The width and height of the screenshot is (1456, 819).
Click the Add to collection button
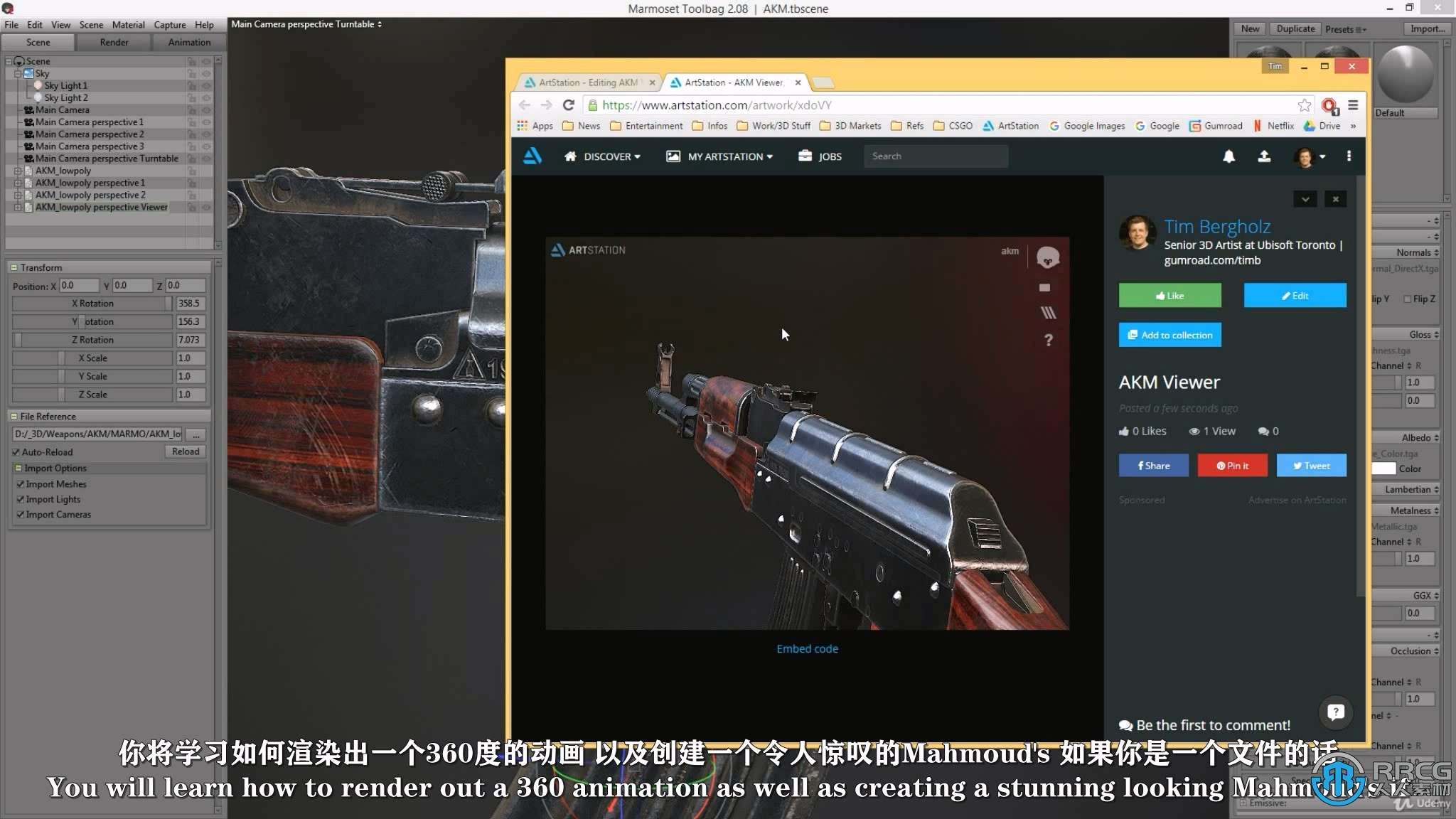(x=1169, y=335)
